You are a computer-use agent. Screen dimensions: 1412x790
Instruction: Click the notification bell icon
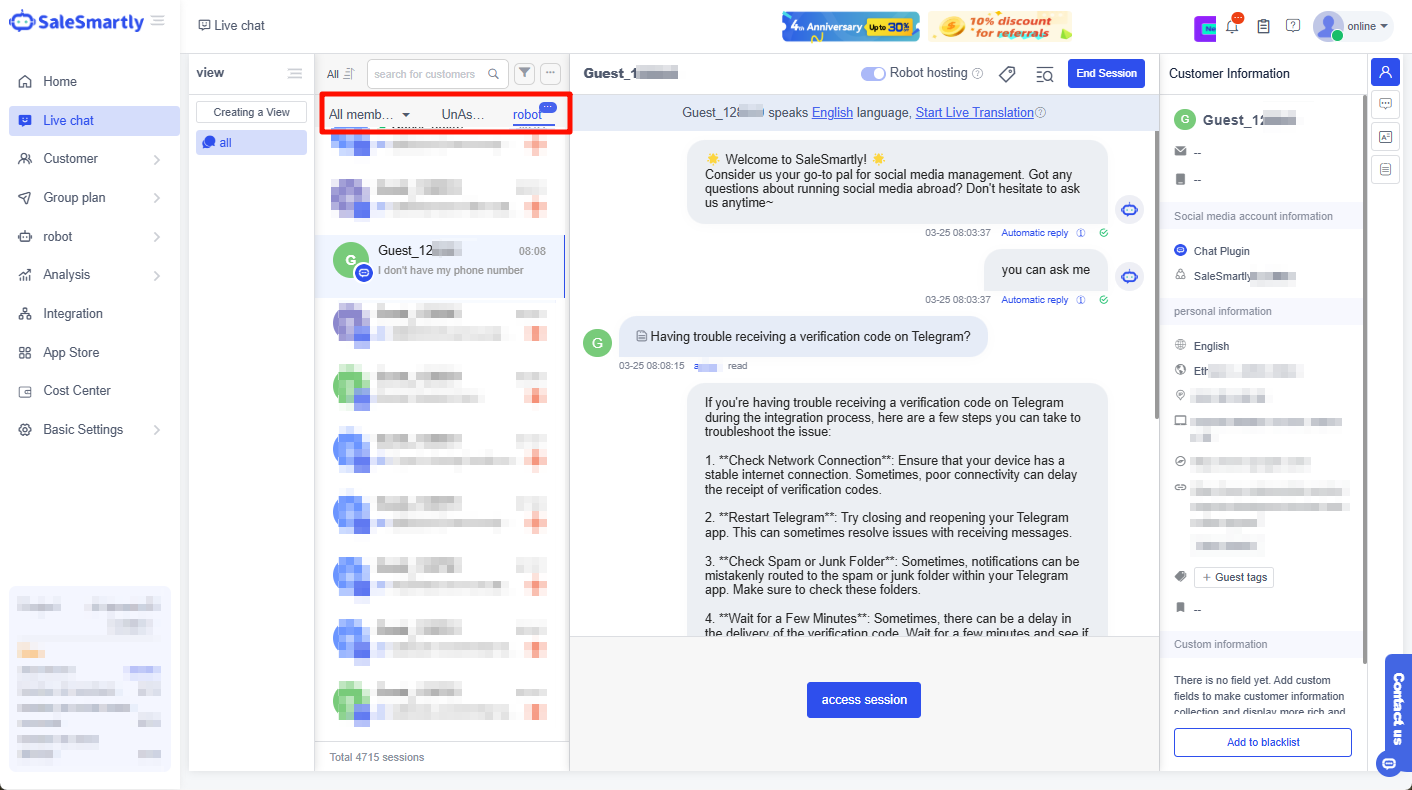[1232, 26]
